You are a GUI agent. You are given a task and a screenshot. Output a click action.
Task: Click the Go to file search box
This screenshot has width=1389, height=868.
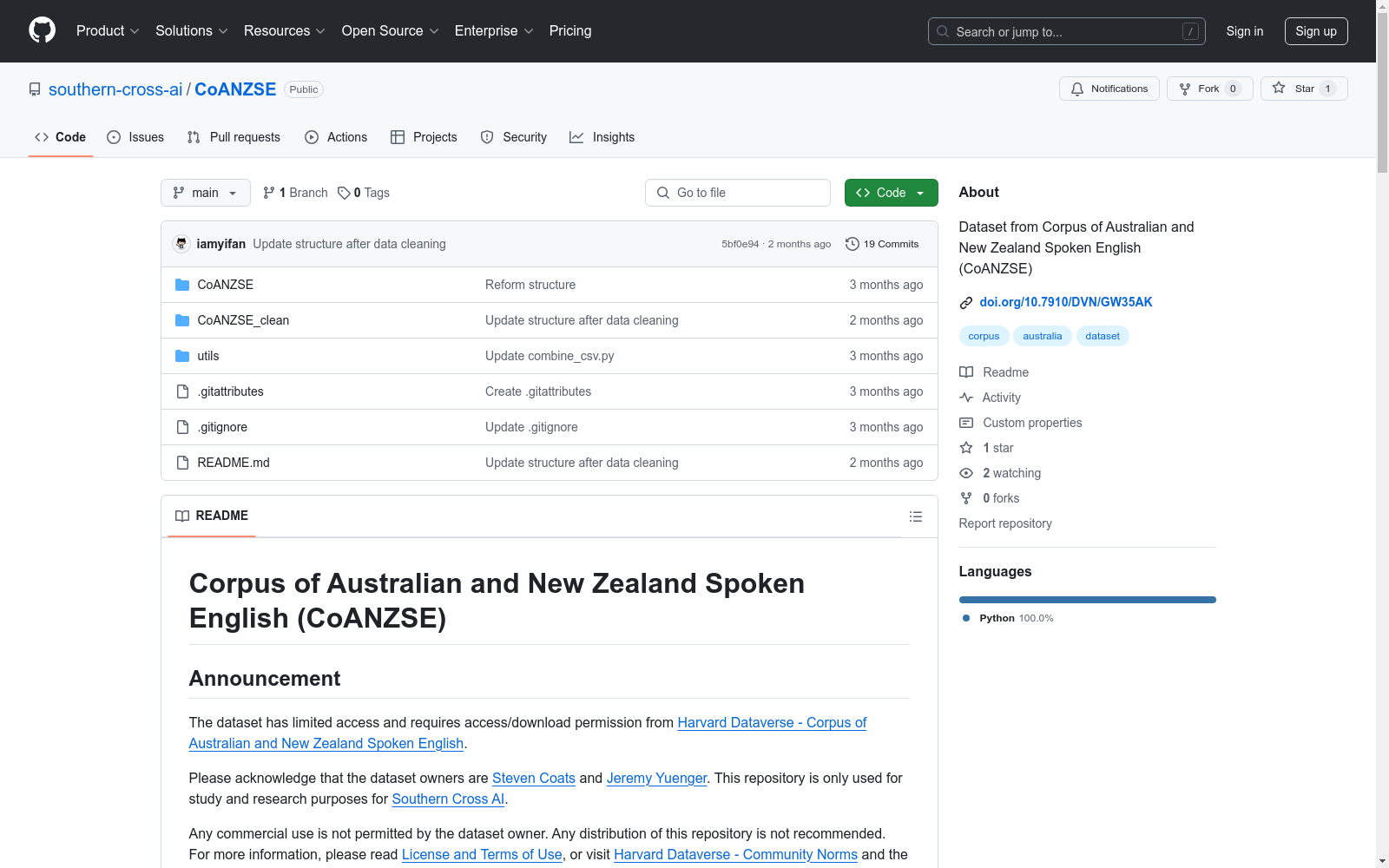pyautogui.click(x=737, y=193)
